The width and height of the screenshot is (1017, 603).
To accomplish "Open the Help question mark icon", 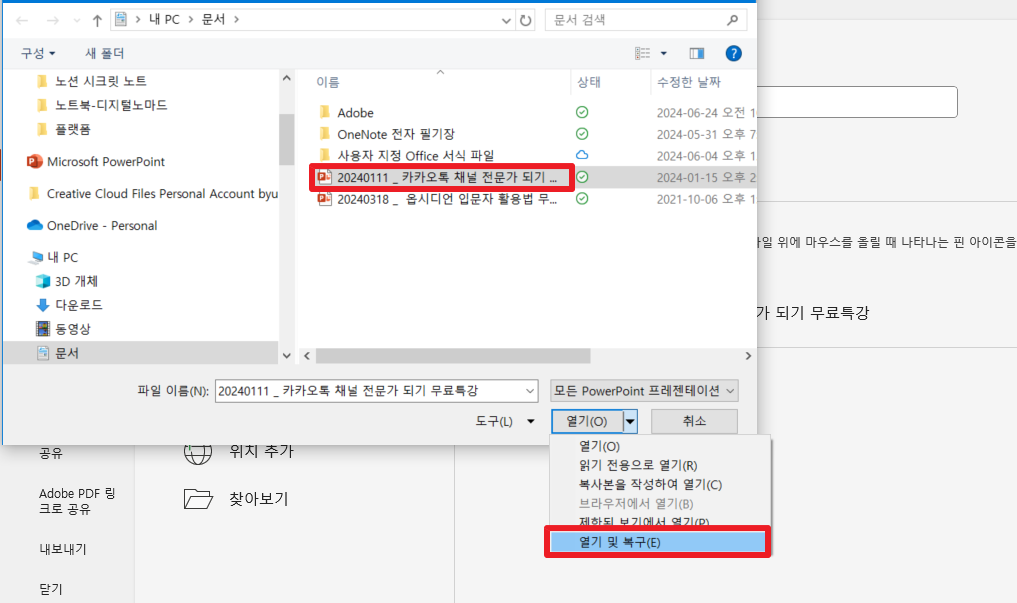I will [733, 52].
